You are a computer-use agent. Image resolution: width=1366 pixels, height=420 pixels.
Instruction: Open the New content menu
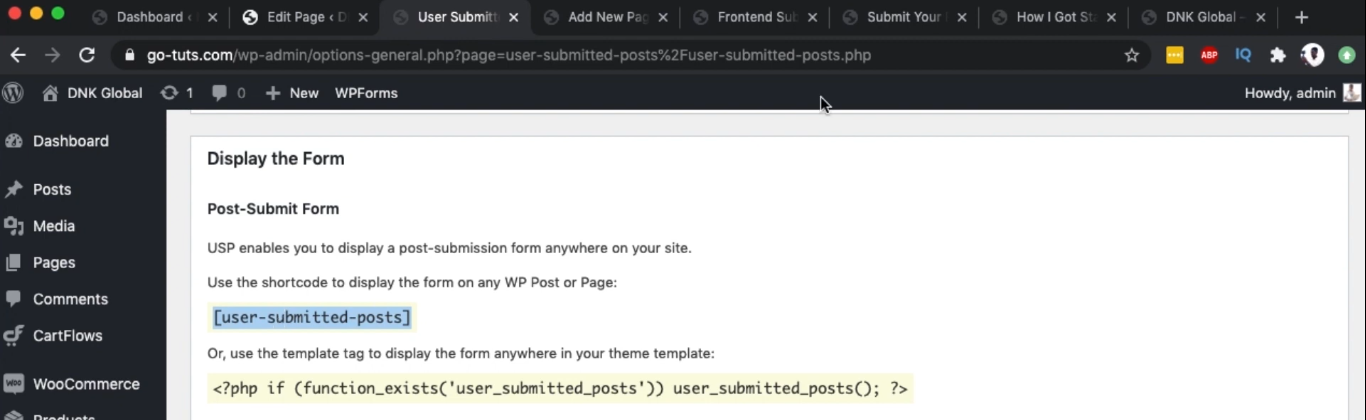(292, 93)
